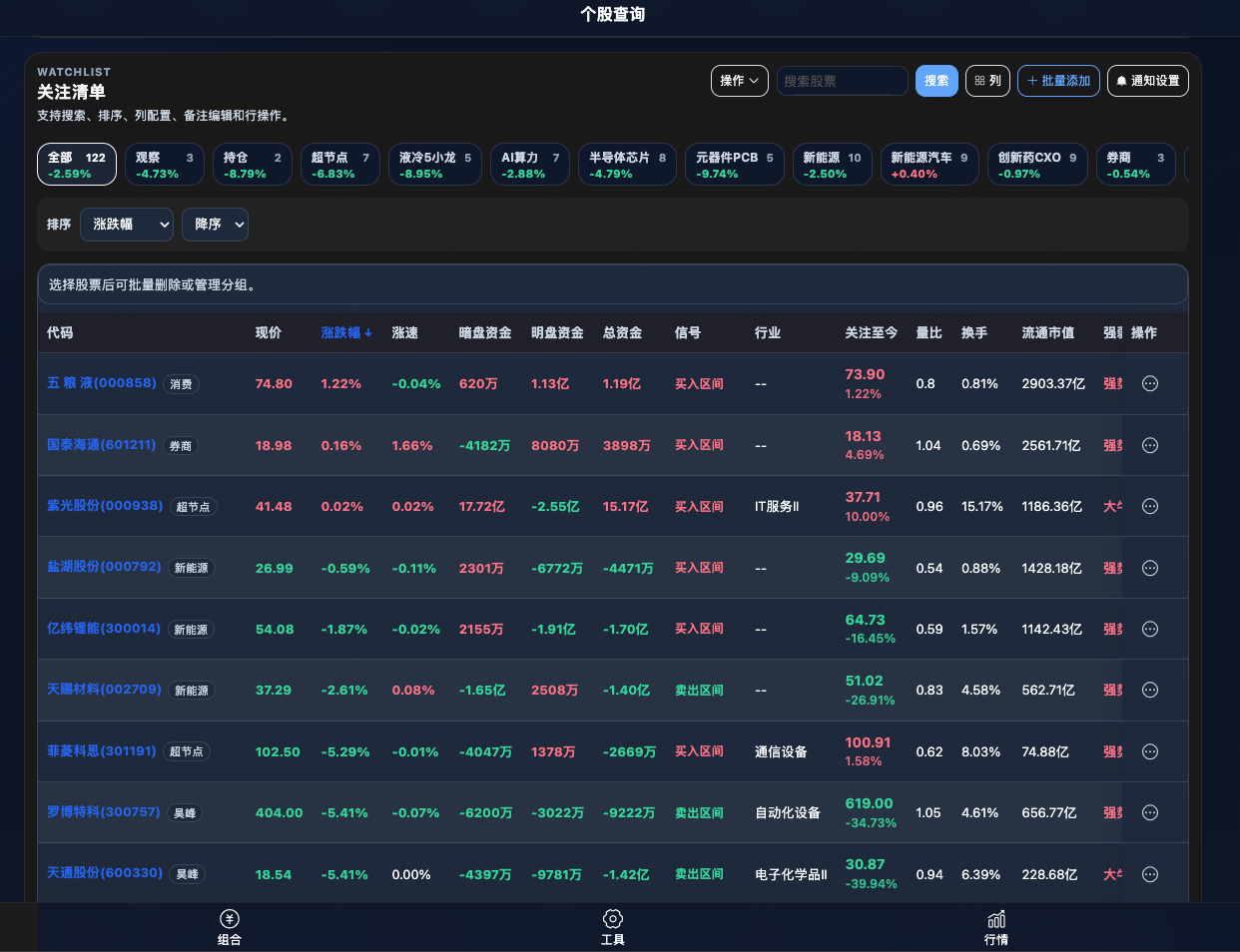Select the 全部 122 group tab
The width and height of the screenshot is (1240, 952).
[77, 165]
